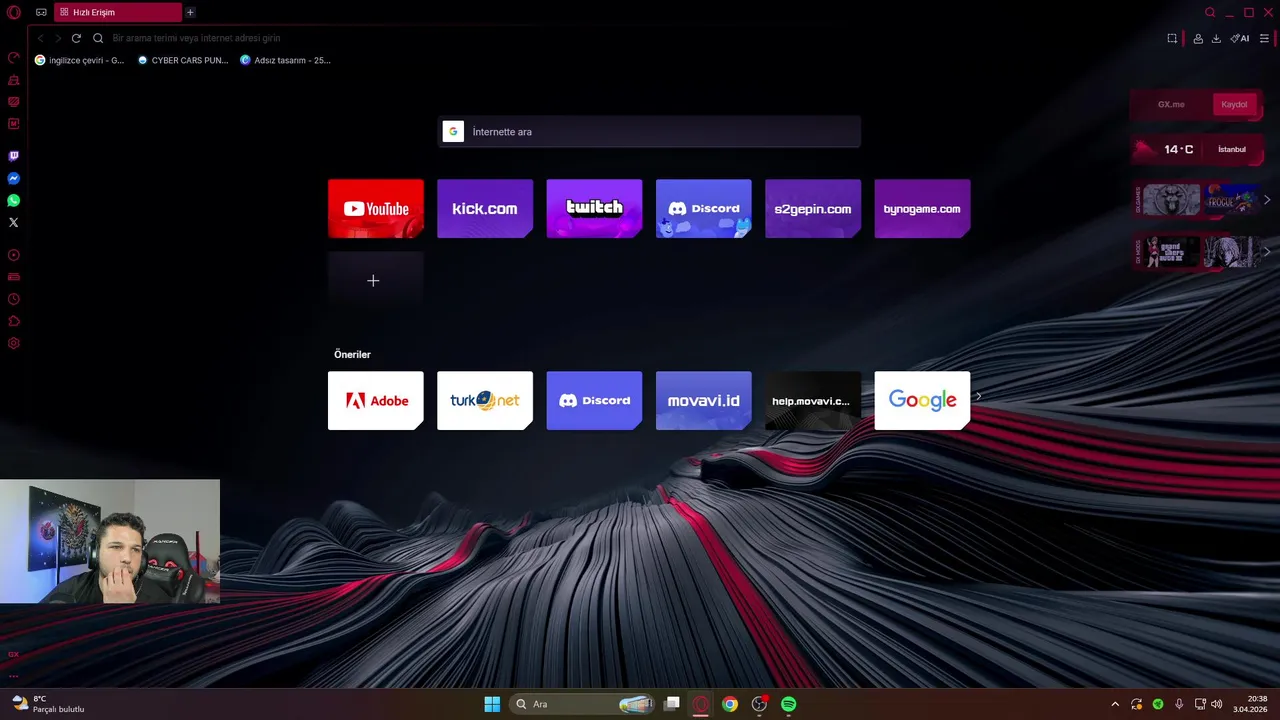Screen dimensions: 1280x720
Task: Open Messenger in the sidebar
Action: coord(14,178)
